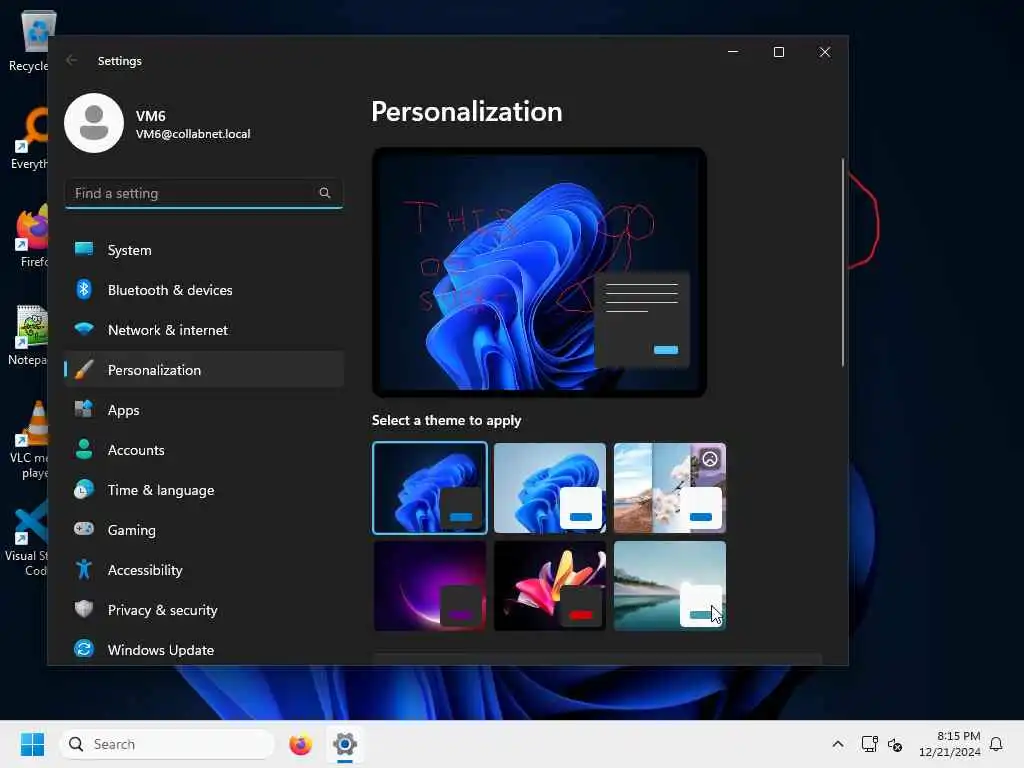Open the Accounts settings category
1024x768 pixels.
pyautogui.click(x=204, y=449)
